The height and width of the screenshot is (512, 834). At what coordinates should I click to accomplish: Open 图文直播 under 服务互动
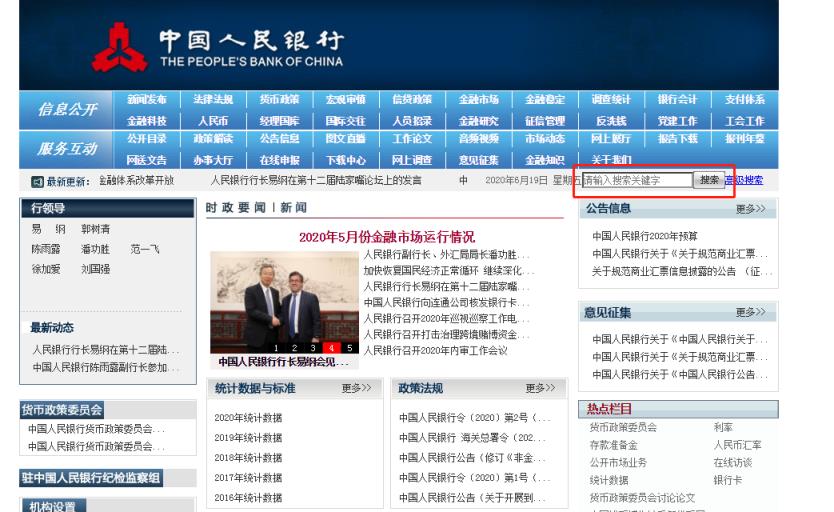pos(346,139)
